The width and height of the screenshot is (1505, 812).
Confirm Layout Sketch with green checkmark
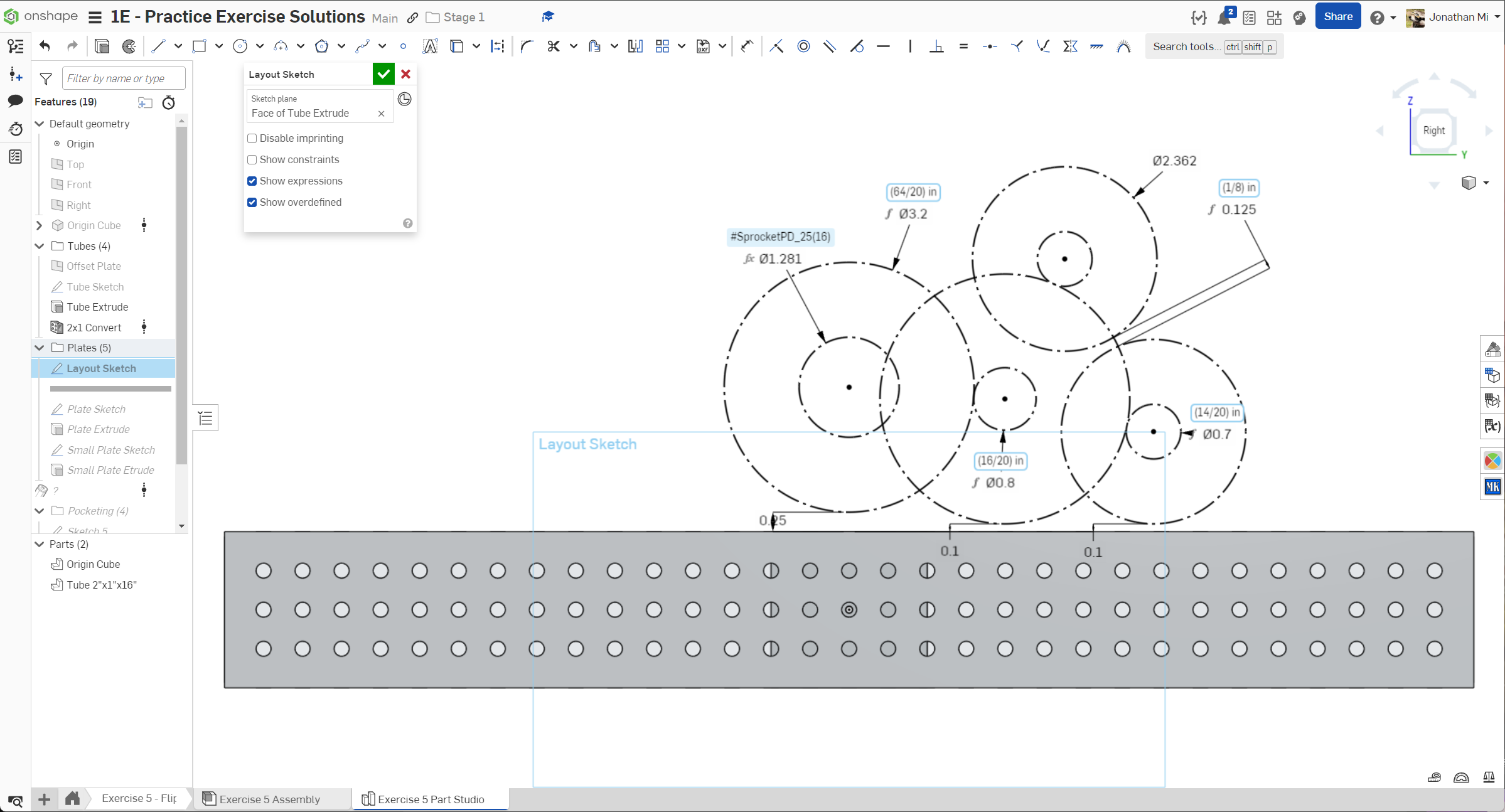coord(383,74)
